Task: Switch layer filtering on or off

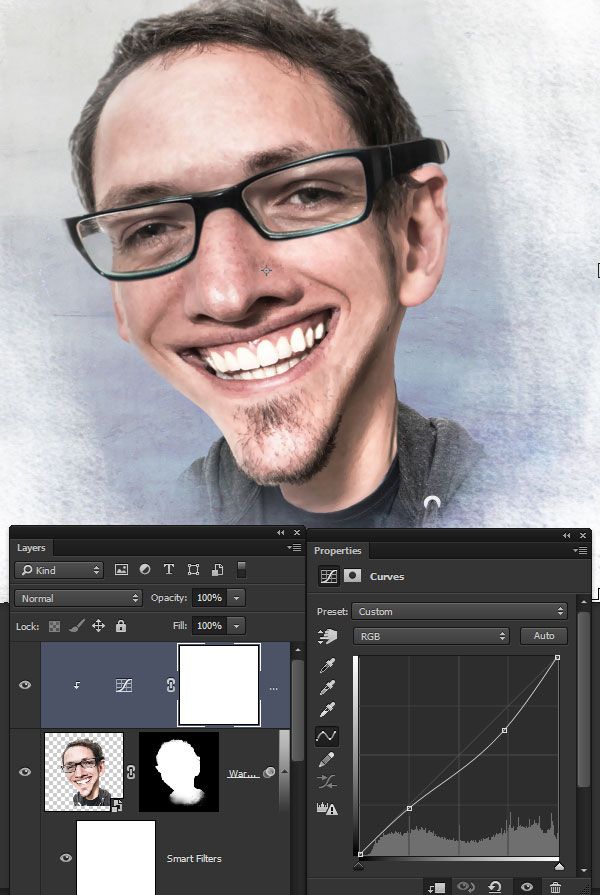Action: (x=241, y=569)
